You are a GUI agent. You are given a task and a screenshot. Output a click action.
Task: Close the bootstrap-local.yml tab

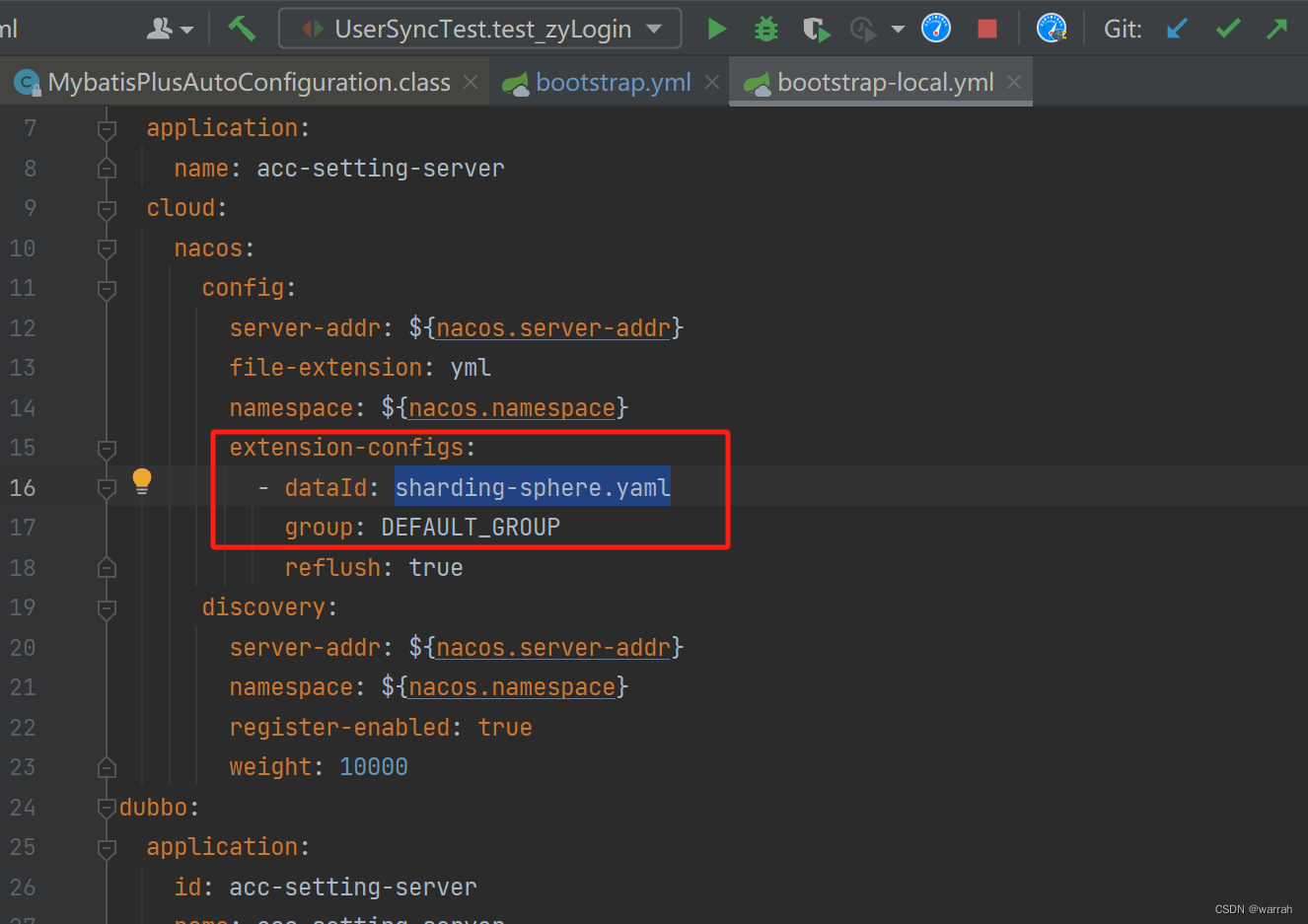point(1014,82)
